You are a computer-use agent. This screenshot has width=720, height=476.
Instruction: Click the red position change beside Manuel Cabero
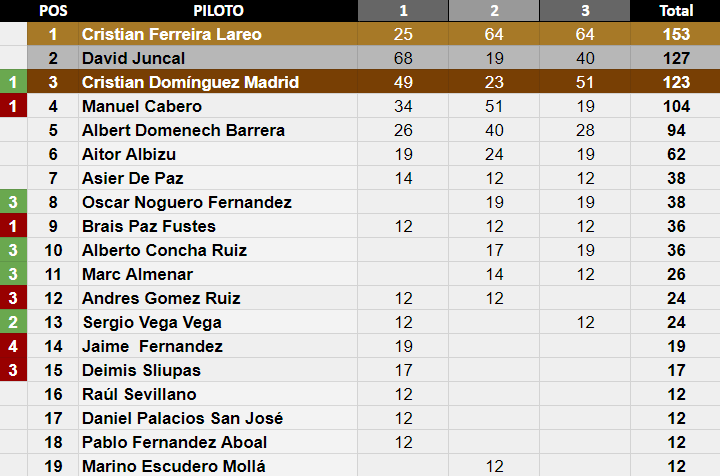13,106
